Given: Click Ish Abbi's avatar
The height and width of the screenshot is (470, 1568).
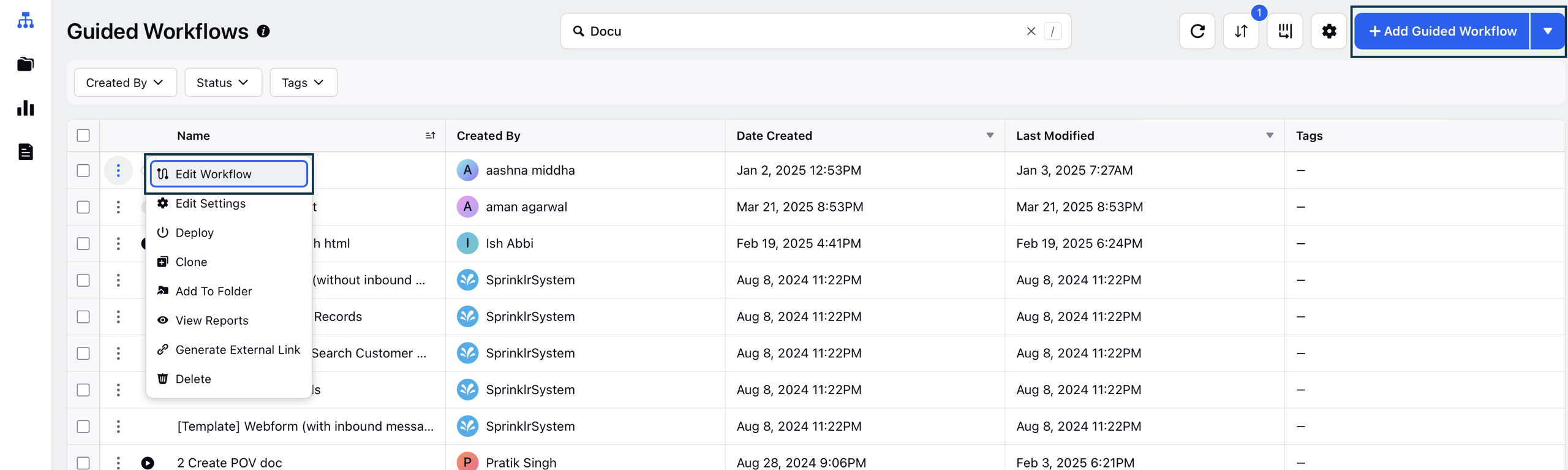Looking at the screenshot, I should (x=467, y=243).
